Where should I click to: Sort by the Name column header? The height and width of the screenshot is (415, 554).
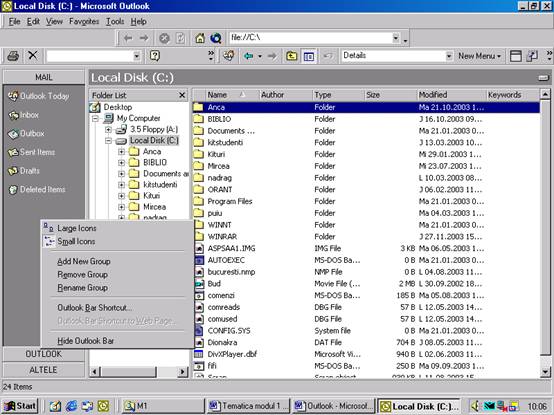tap(231, 95)
